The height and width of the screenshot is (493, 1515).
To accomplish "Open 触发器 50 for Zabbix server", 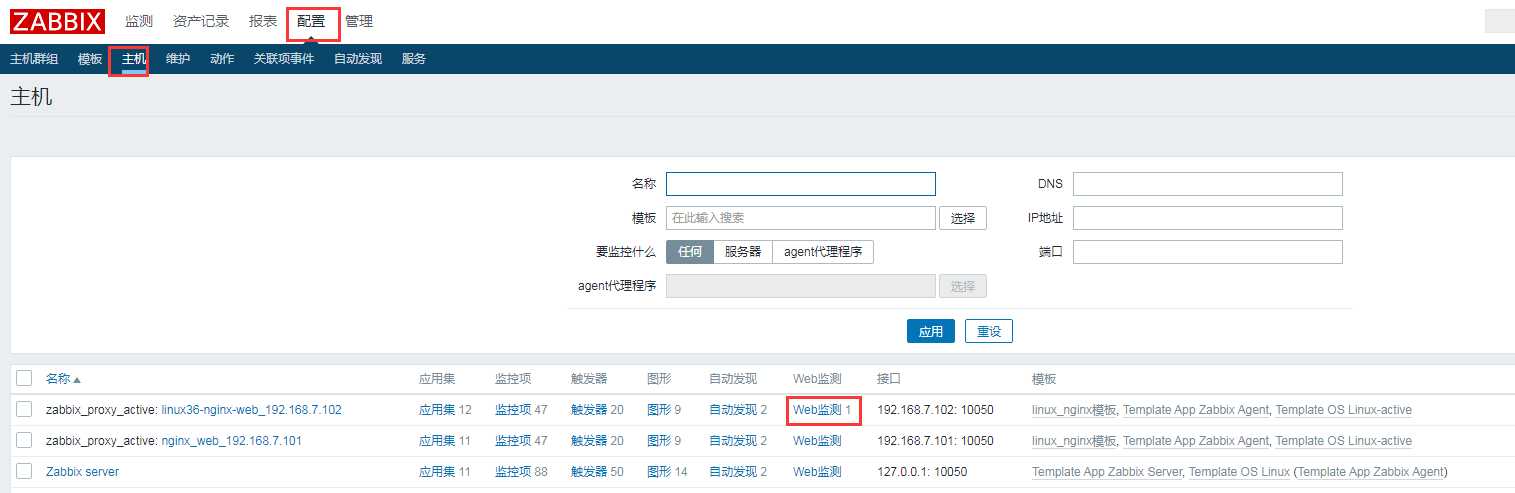I will click(589, 472).
